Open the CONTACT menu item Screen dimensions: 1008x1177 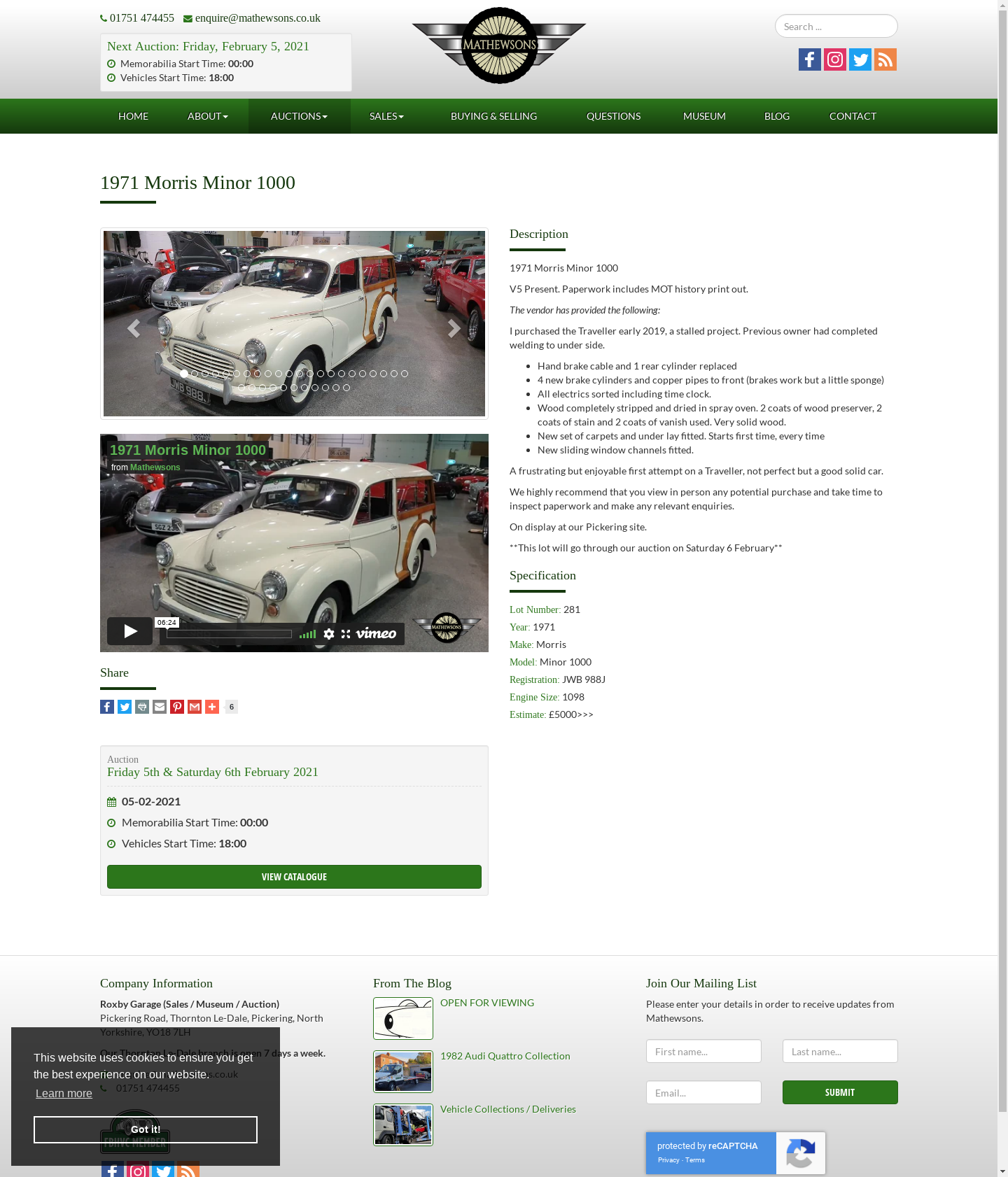pos(853,116)
